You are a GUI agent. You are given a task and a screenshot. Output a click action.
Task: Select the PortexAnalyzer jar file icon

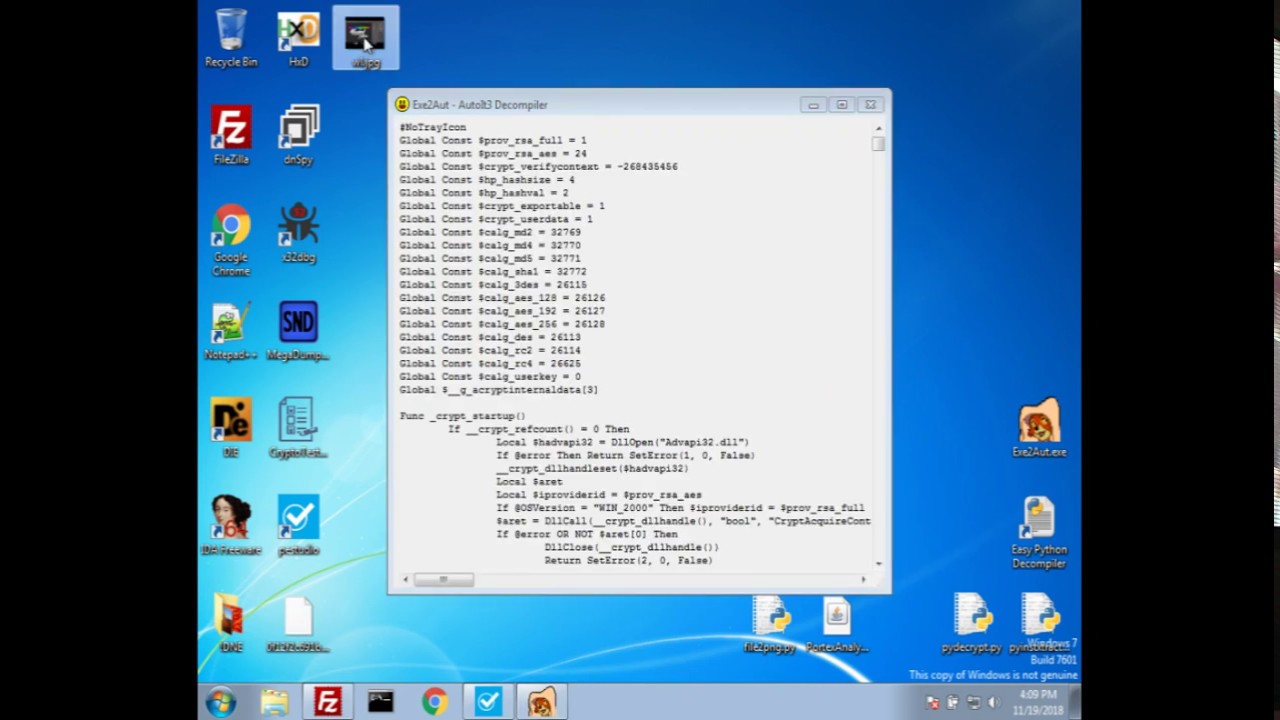pyautogui.click(x=837, y=624)
